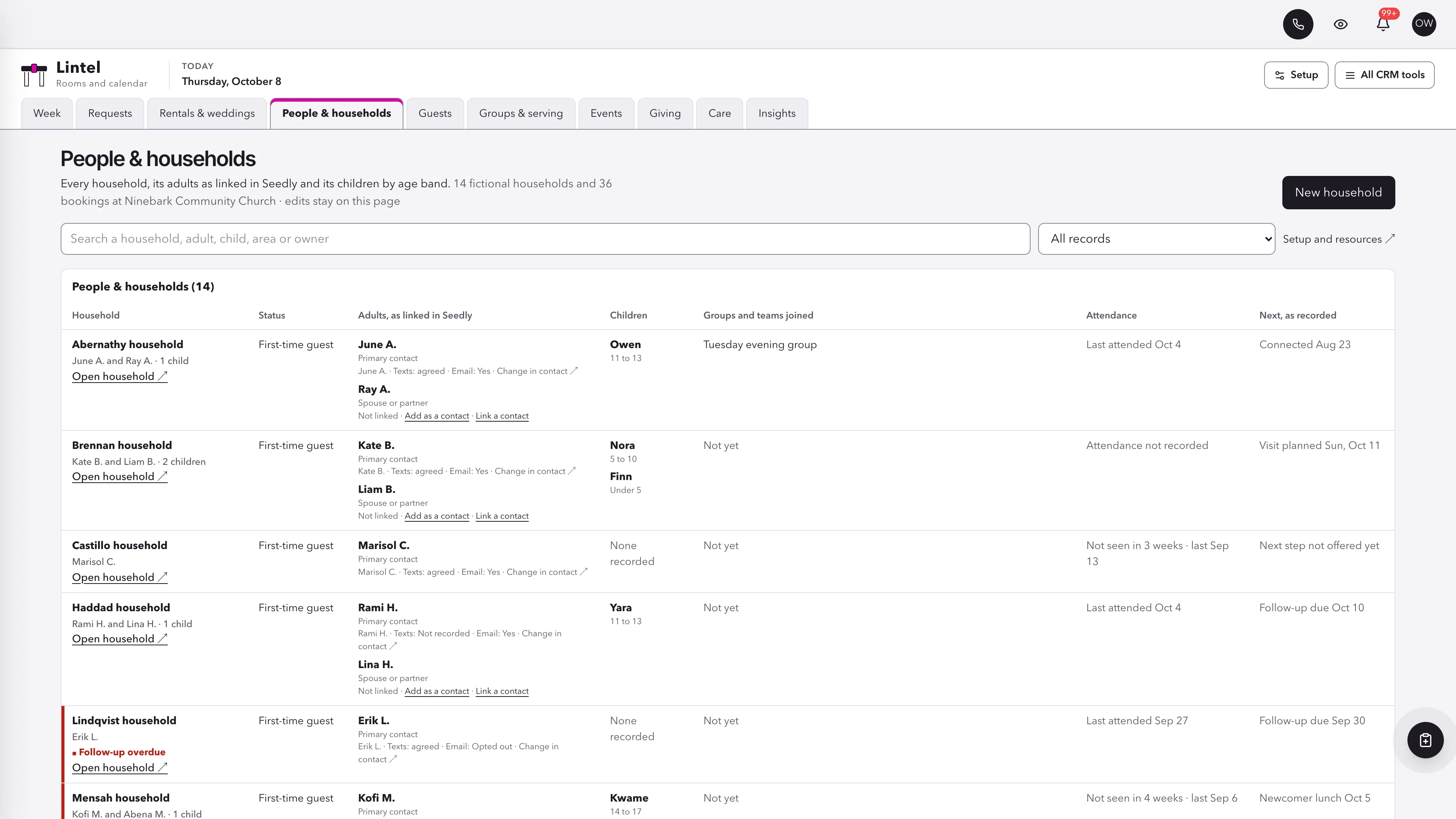Open the Setup and resources link
The image size is (1456, 819).
(1338, 239)
